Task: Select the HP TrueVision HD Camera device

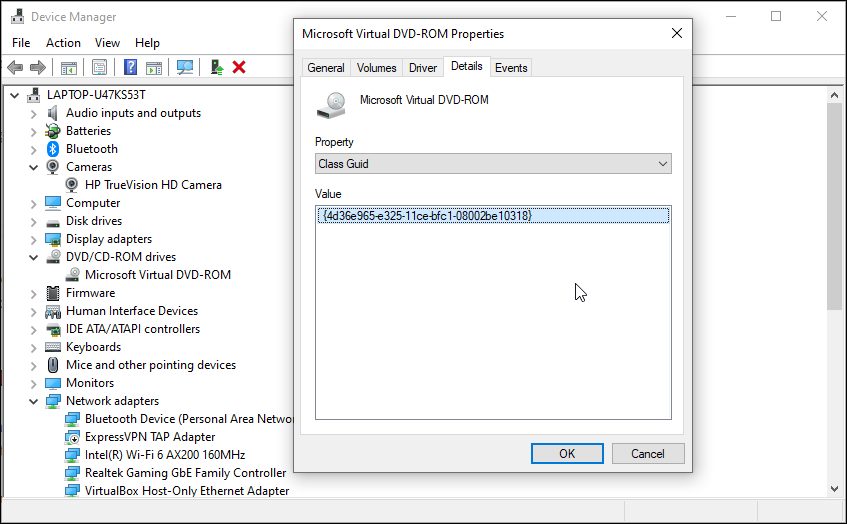Action: [153, 185]
